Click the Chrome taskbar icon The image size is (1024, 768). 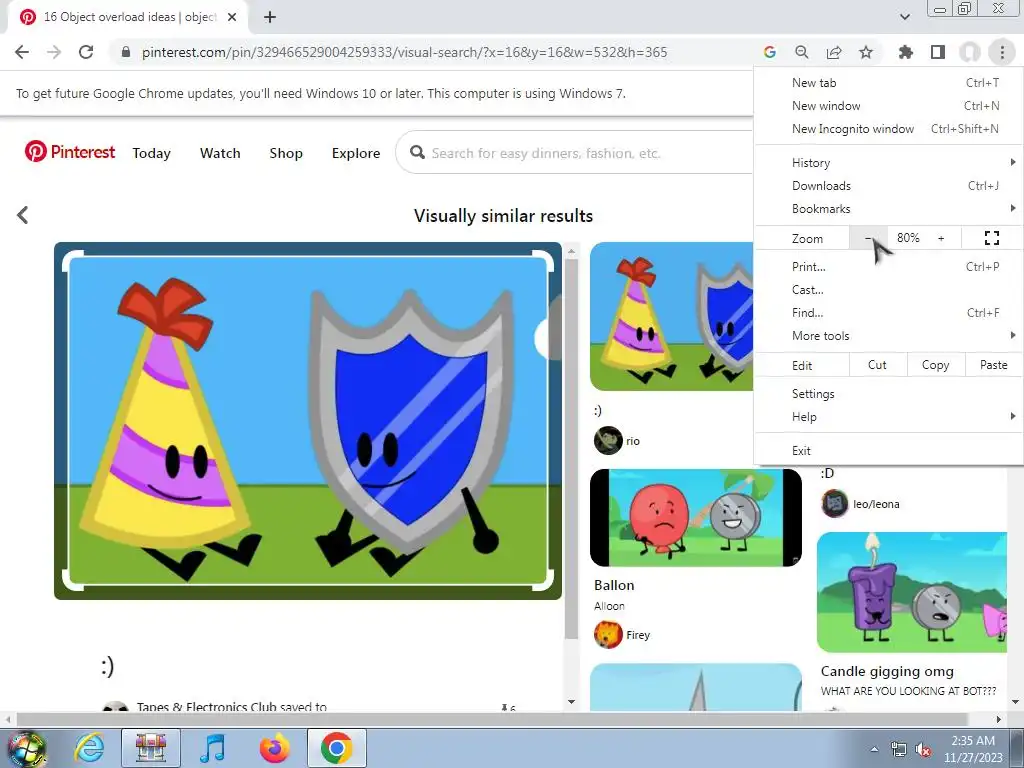click(336, 748)
